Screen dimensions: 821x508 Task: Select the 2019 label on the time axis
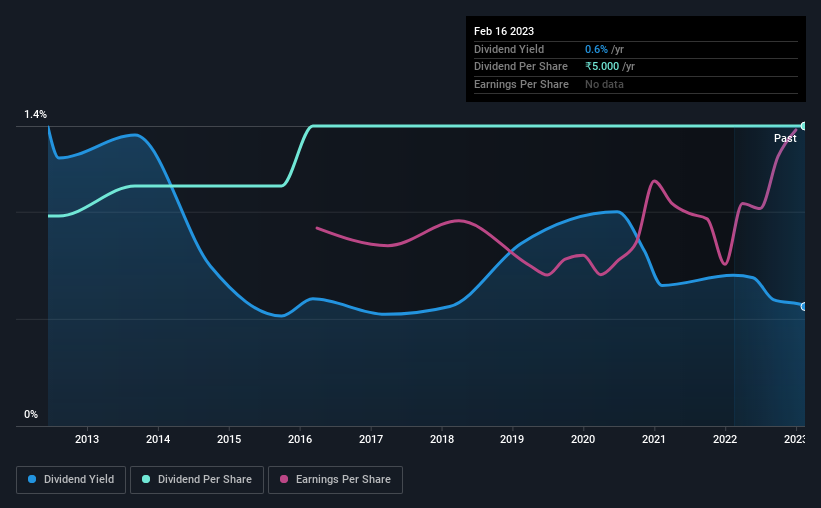click(x=512, y=439)
